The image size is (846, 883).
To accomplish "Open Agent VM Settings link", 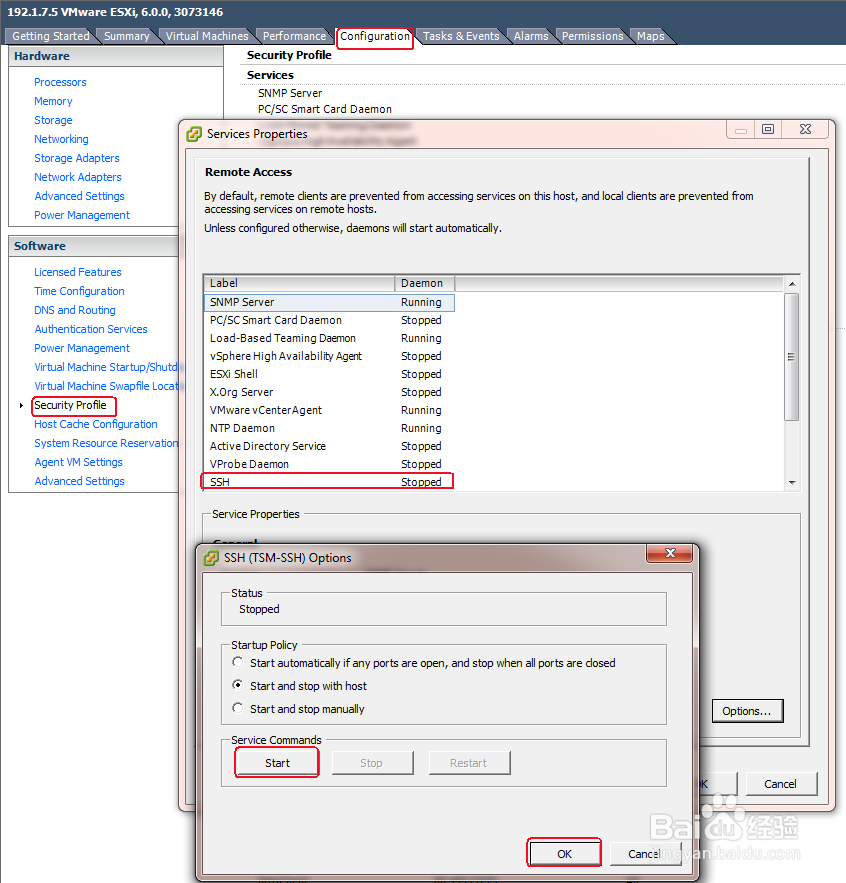I will pyautogui.click(x=78, y=462).
